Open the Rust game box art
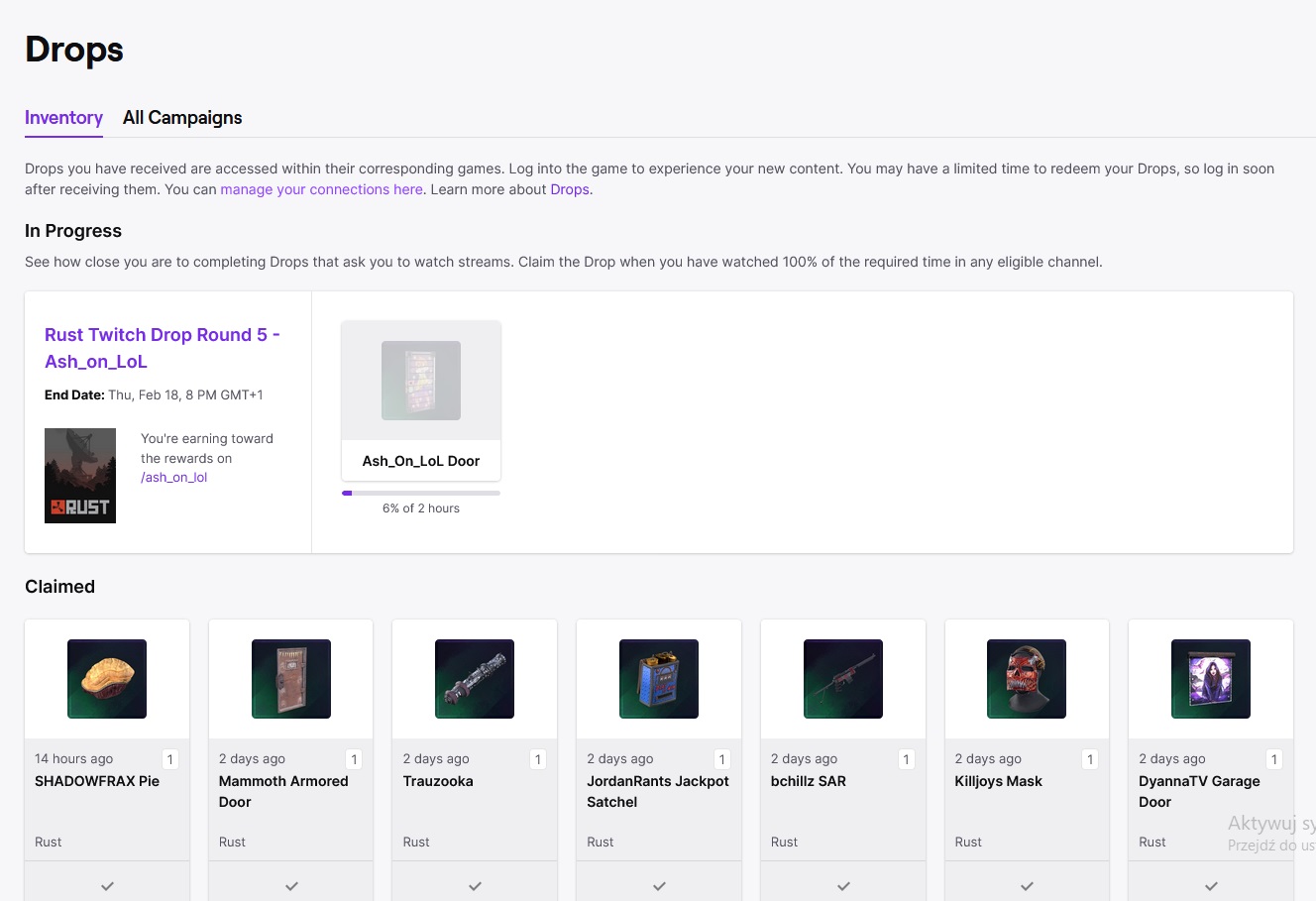Viewport: 1316px width, 901px height. tap(80, 476)
